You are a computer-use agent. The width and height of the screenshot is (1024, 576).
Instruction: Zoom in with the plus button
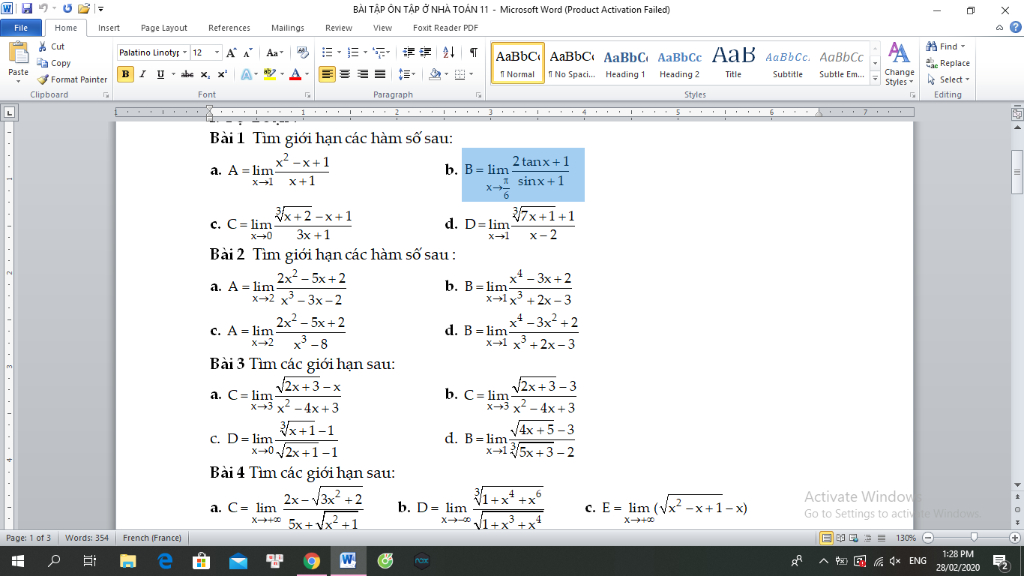click(1014, 537)
